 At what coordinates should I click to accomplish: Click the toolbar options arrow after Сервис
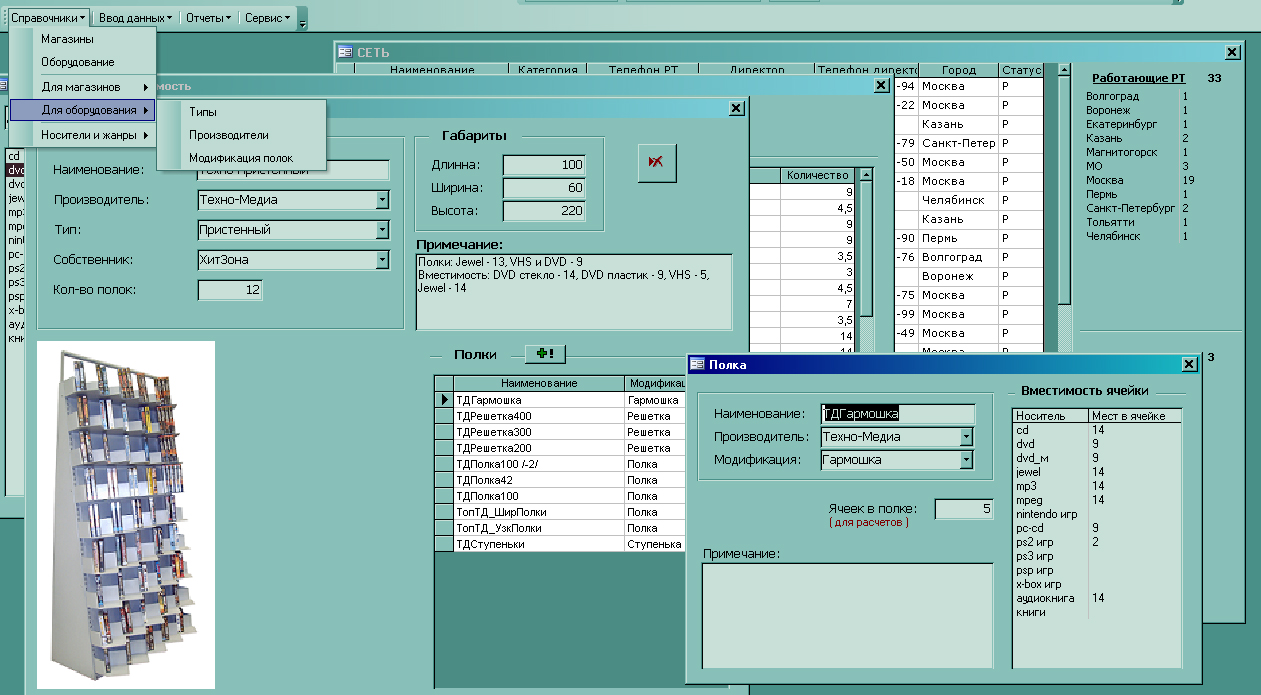tap(303, 20)
